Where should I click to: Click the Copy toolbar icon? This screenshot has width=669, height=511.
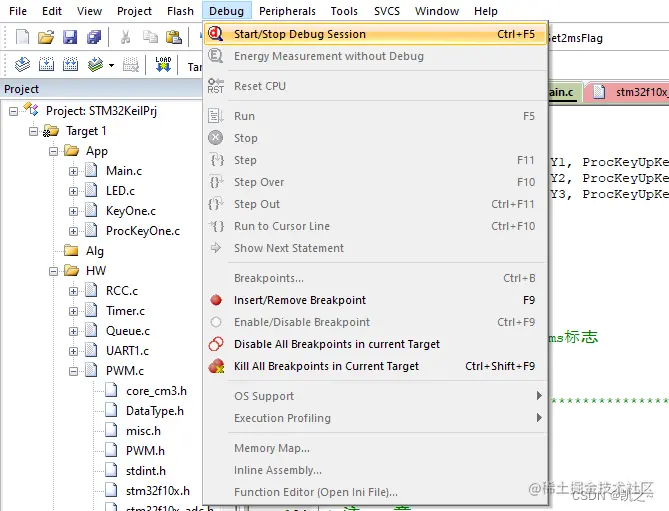[x=150, y=37]
